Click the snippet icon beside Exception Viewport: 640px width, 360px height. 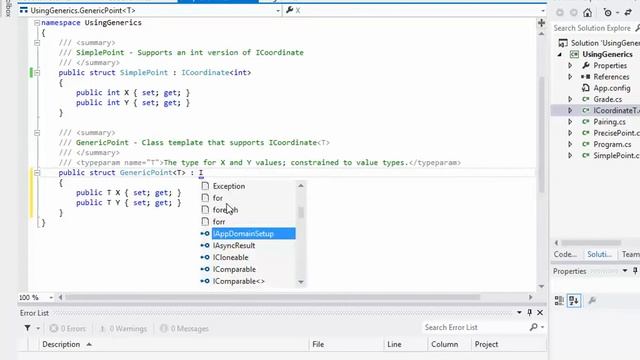tap(205, 186)
